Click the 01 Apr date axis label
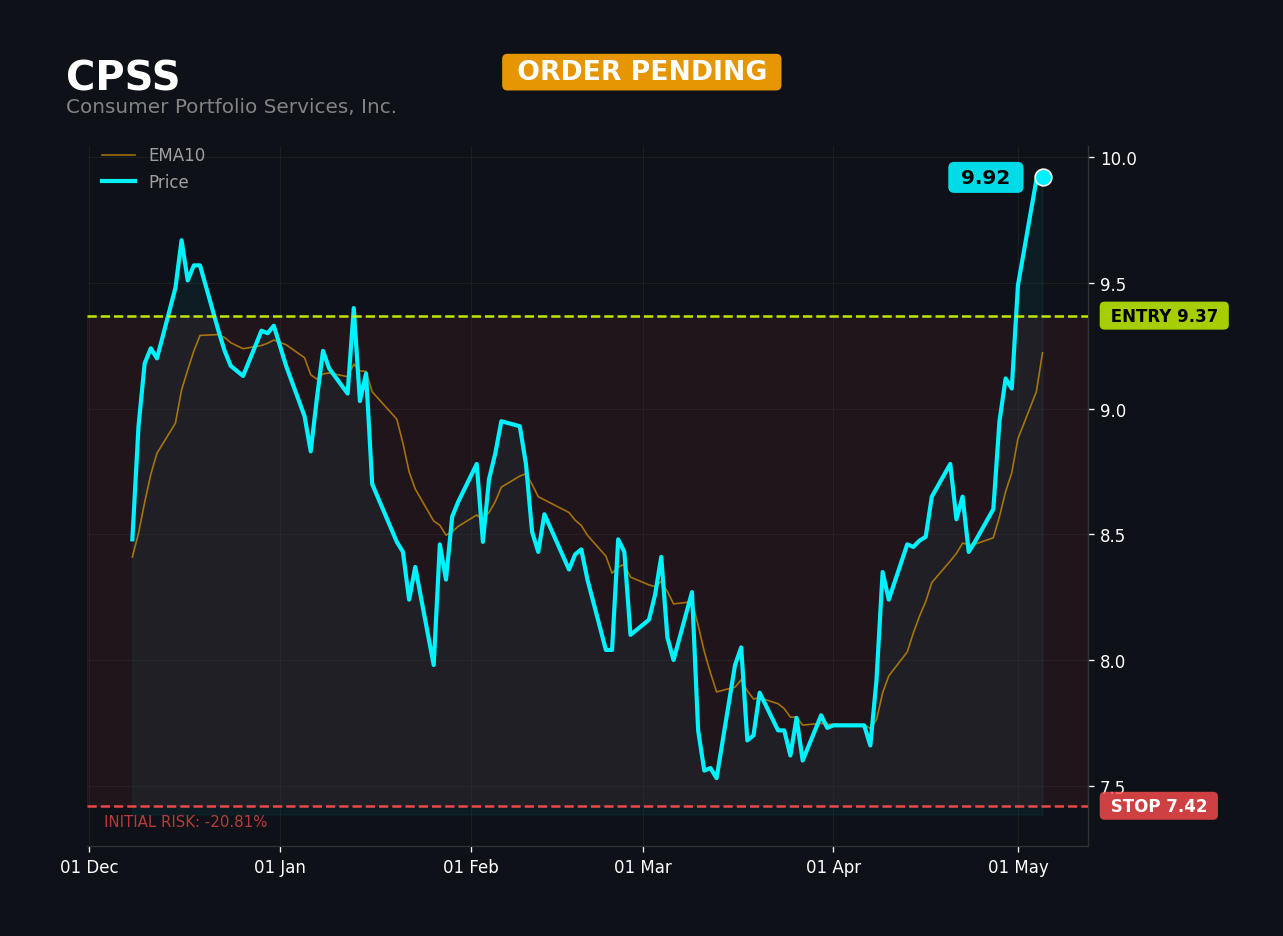1283x936 pixels. [x=833, y=867]
